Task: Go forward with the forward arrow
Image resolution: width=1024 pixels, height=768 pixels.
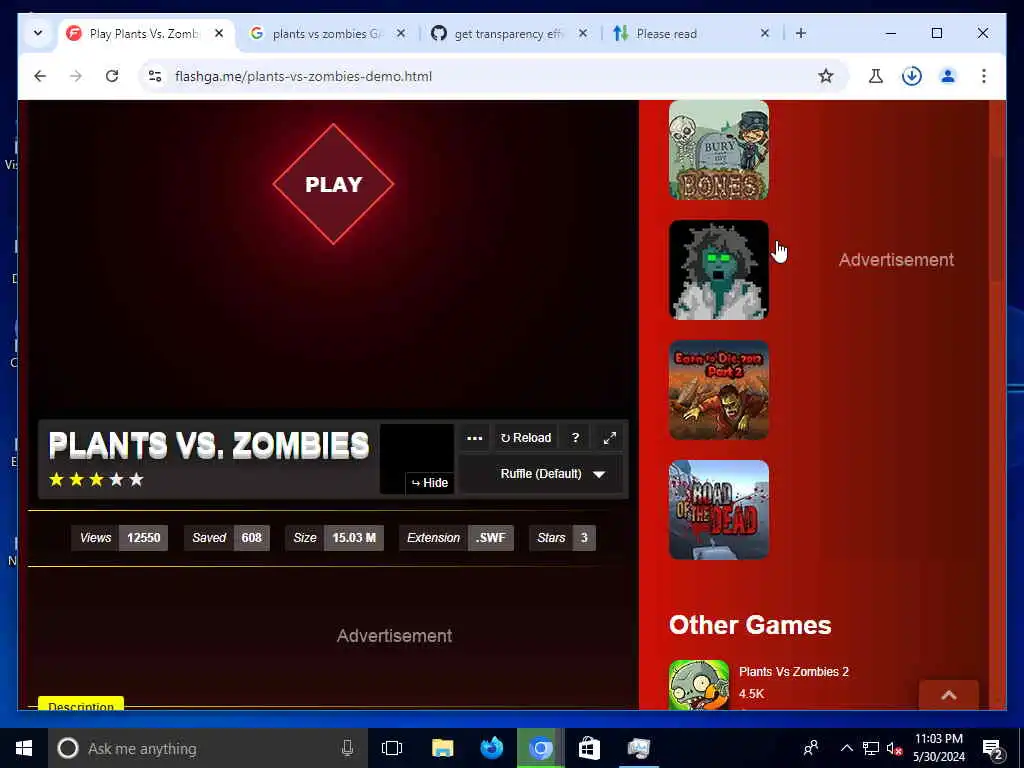Action: [76, 76]
